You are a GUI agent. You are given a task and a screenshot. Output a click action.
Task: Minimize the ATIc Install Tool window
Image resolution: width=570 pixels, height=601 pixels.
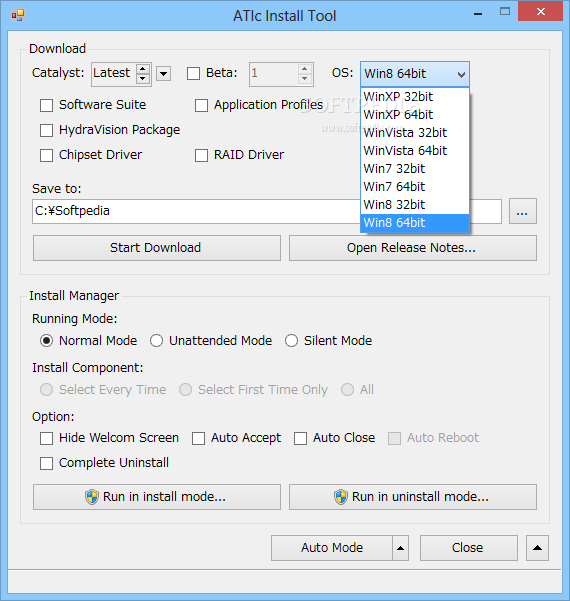[478, 14]
